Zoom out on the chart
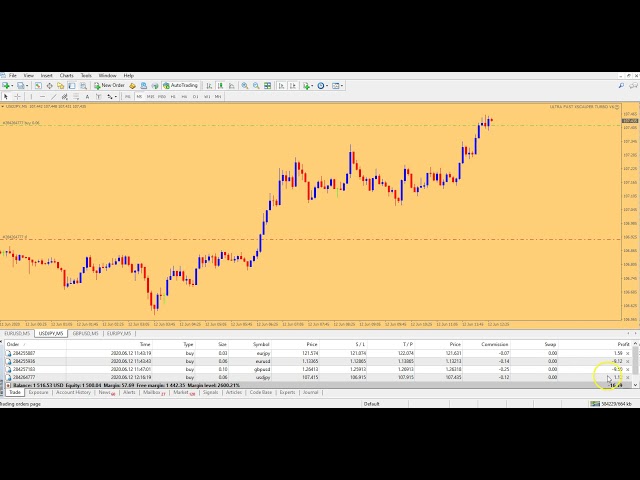 pyautogui.click(x=256, y=86)
